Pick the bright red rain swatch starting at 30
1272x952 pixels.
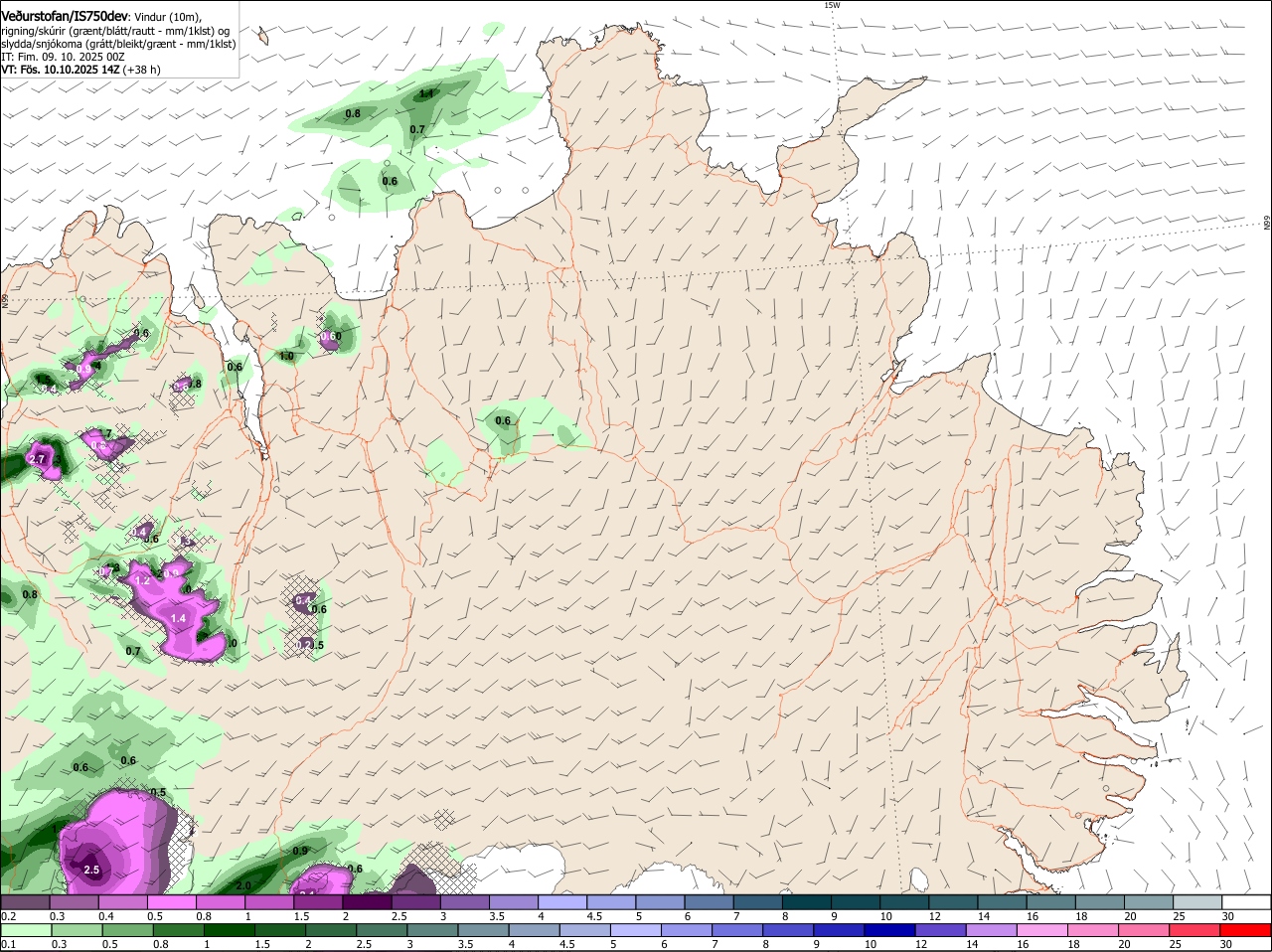(1244, 929)
